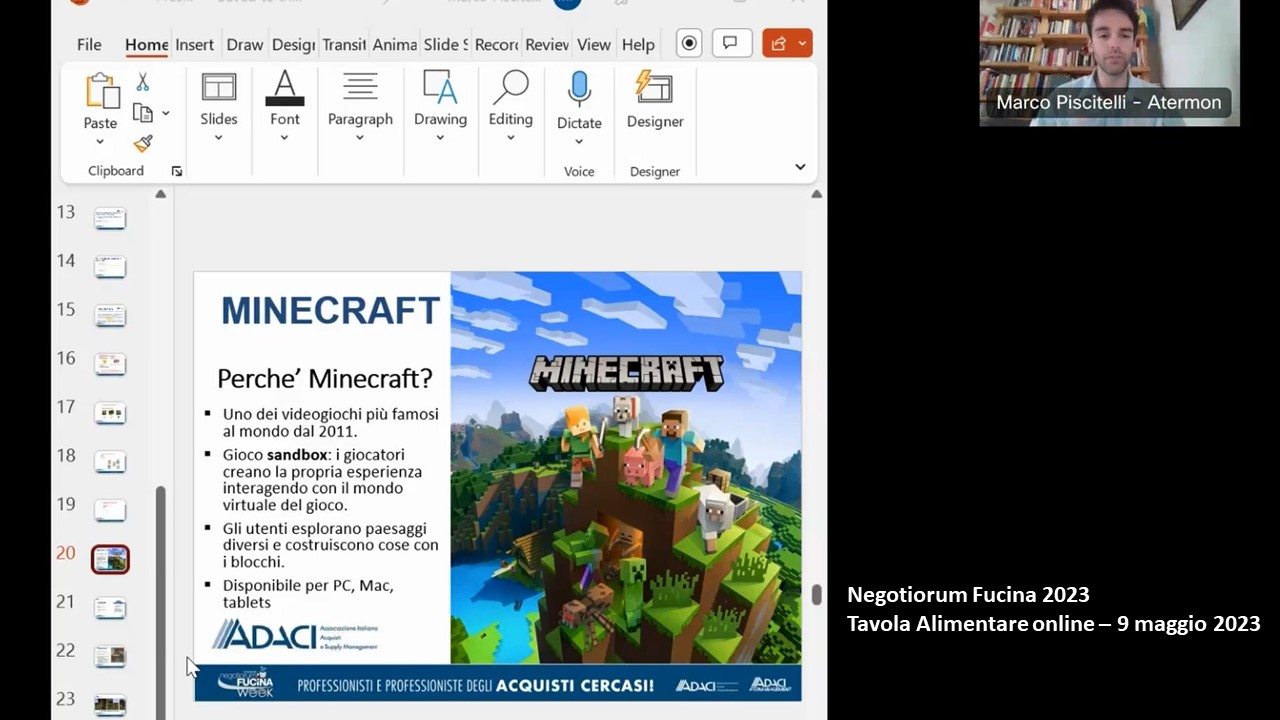Switch to the View tab
The height and width of the screenshot is (720, 1280).
pos(593,44)
